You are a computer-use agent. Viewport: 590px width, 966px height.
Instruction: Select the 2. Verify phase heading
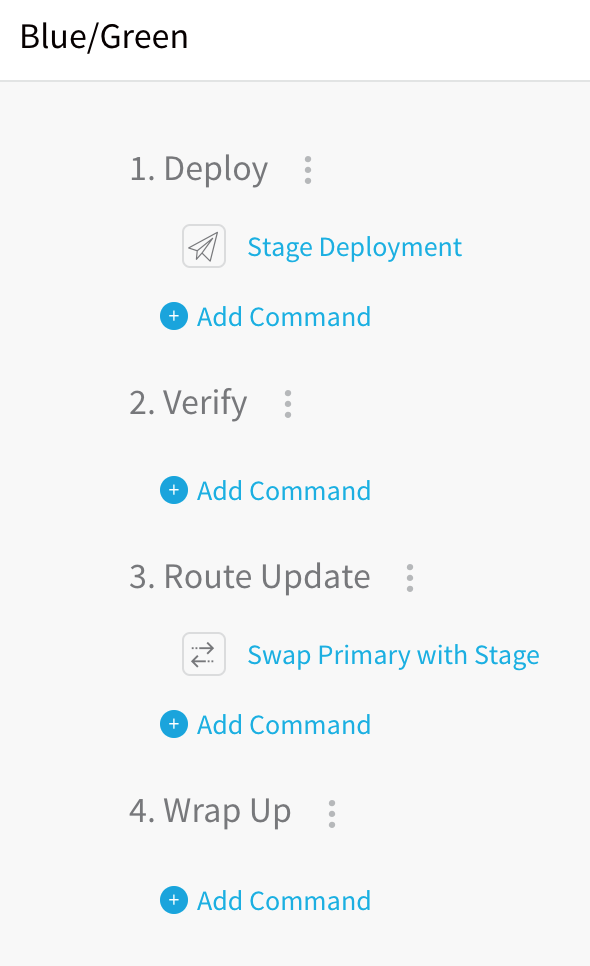coord(188,404)
